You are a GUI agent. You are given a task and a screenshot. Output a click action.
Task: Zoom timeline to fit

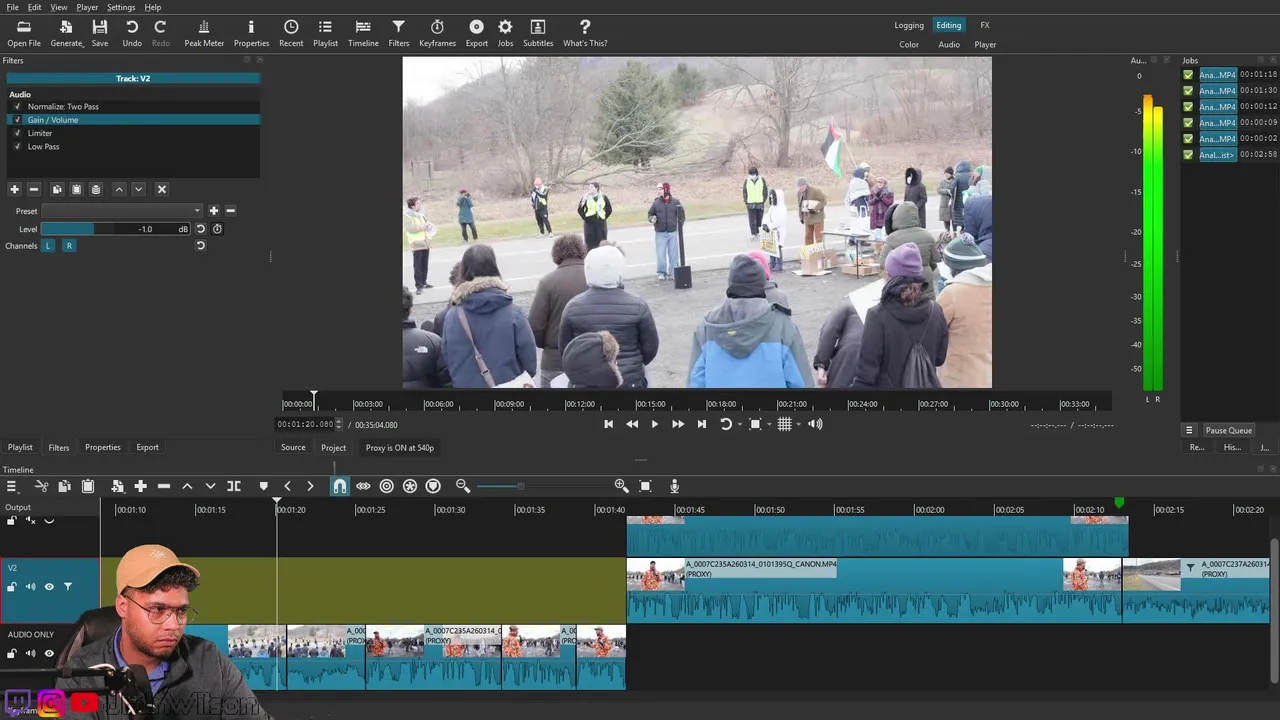tap(645, 486)
